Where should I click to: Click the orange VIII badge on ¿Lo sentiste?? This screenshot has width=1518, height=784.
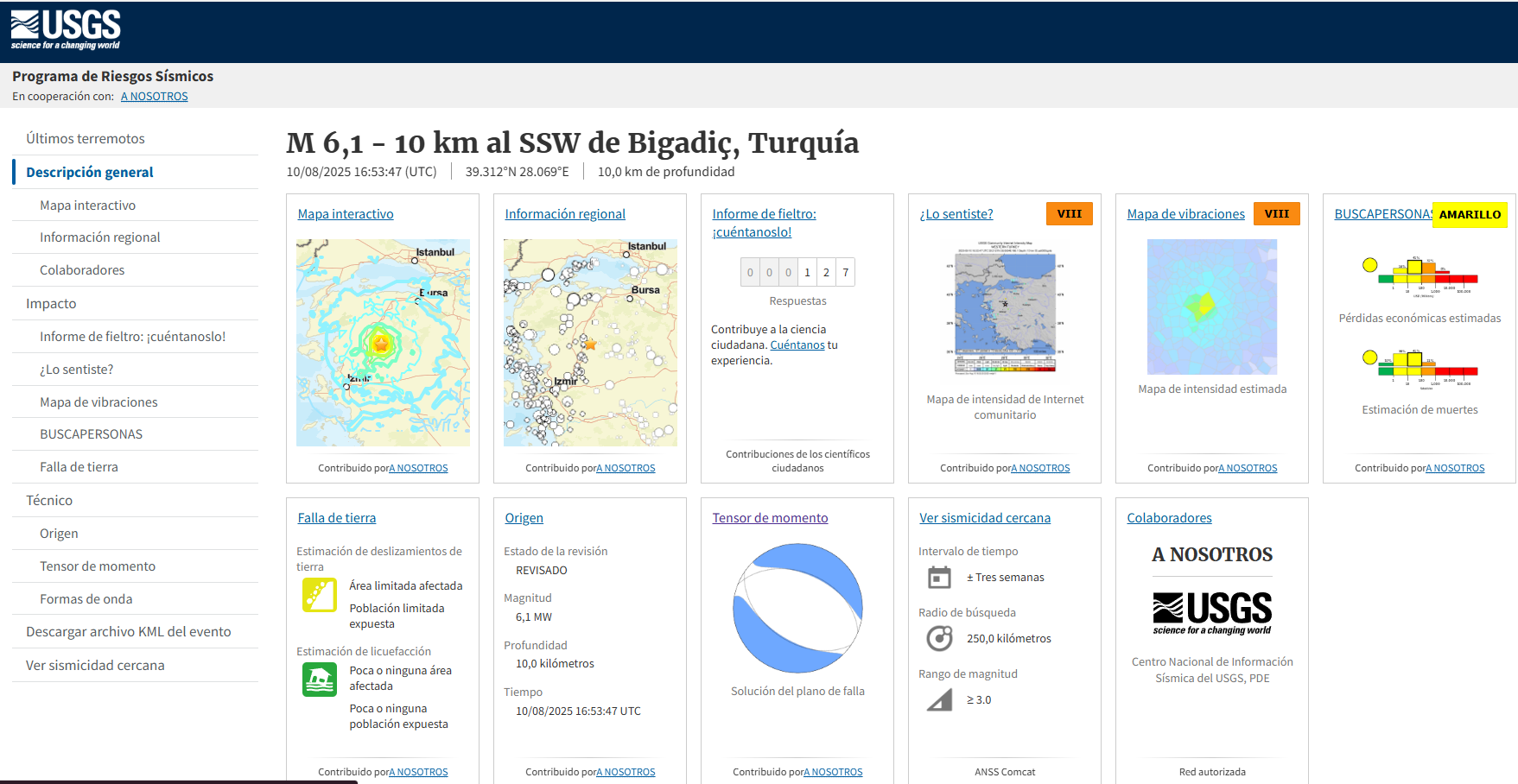coord(1069,214)
